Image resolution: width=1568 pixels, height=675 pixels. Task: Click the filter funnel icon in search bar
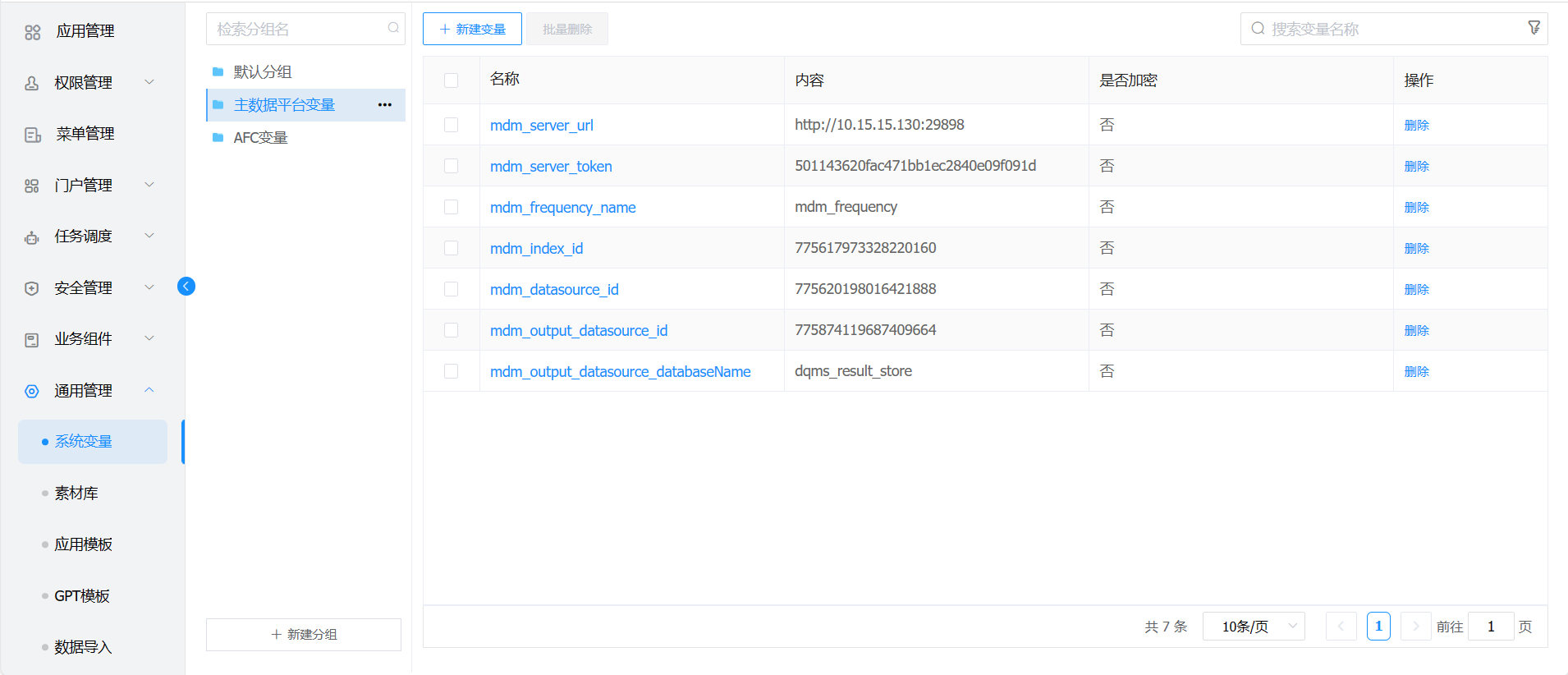1534,28
